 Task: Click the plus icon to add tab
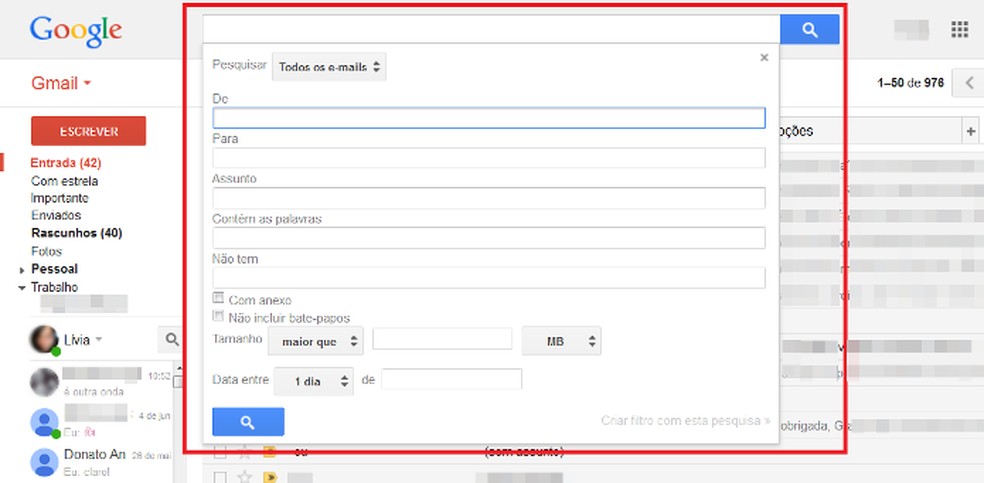(x=971, y=131)
